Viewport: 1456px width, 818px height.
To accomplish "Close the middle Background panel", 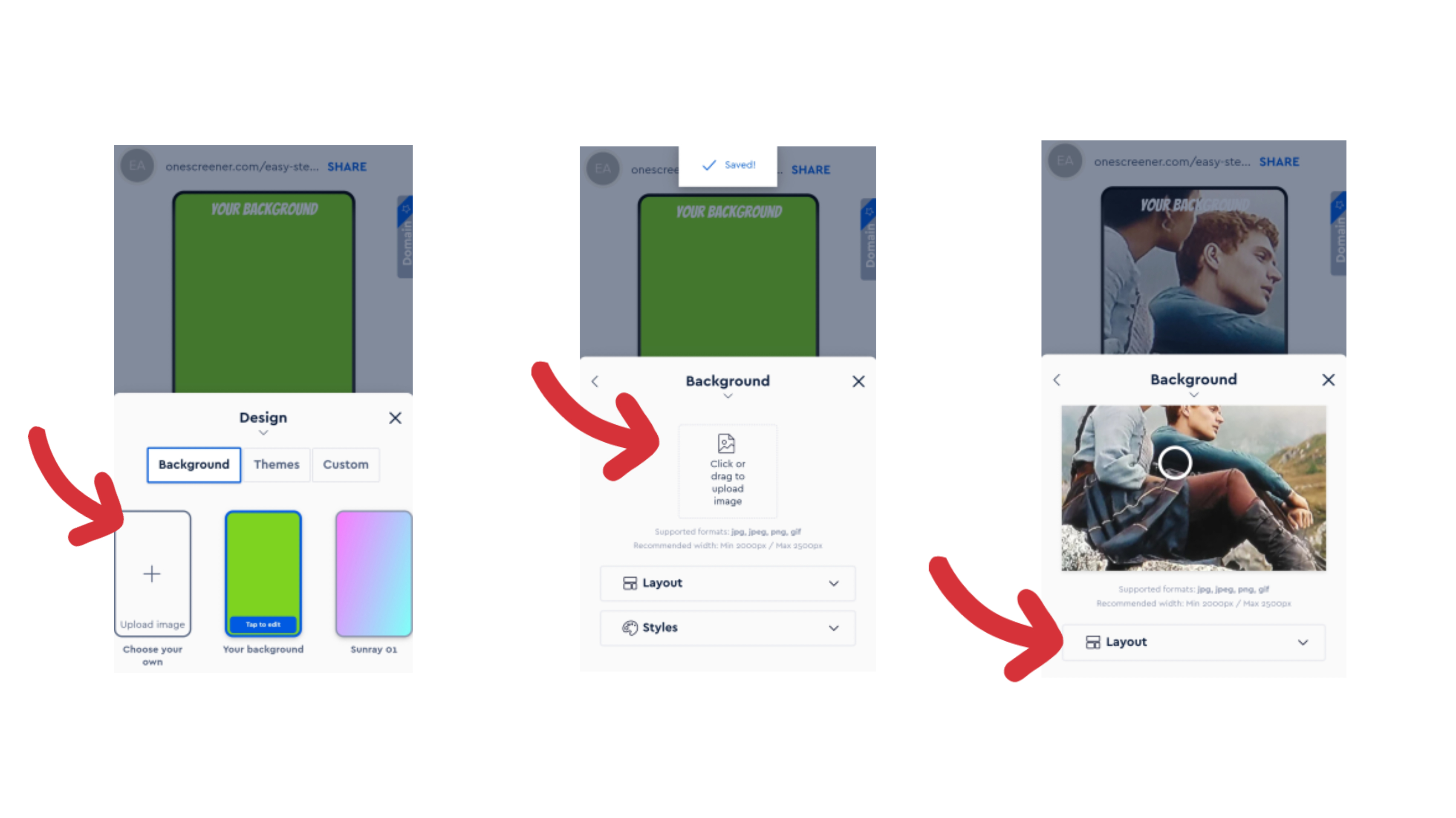I will click(858, 381).
